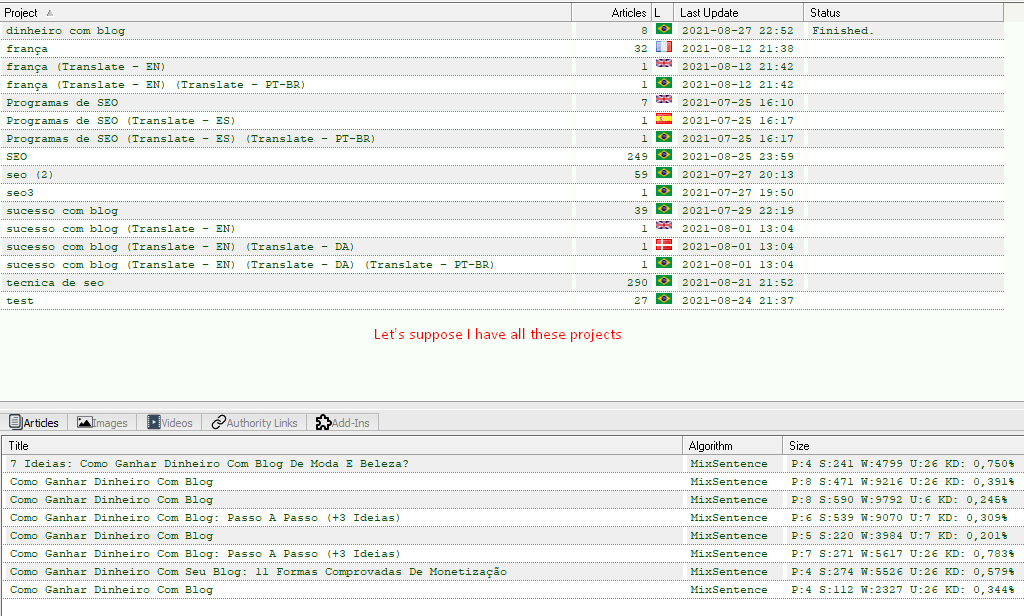Switch to the Articles tab
Screen dimensions: 1024x616
point(34,423)
